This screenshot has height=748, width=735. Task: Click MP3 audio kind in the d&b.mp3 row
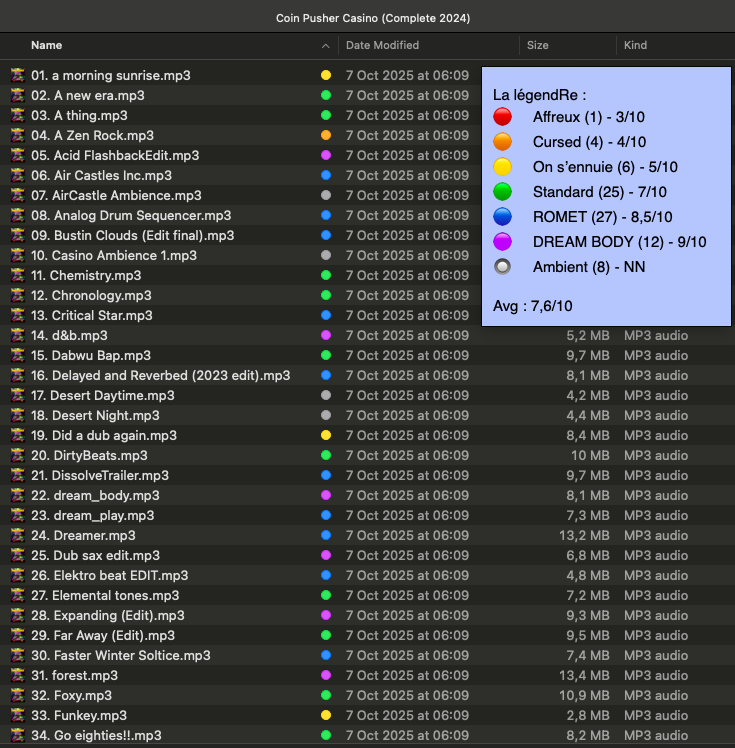656,335
